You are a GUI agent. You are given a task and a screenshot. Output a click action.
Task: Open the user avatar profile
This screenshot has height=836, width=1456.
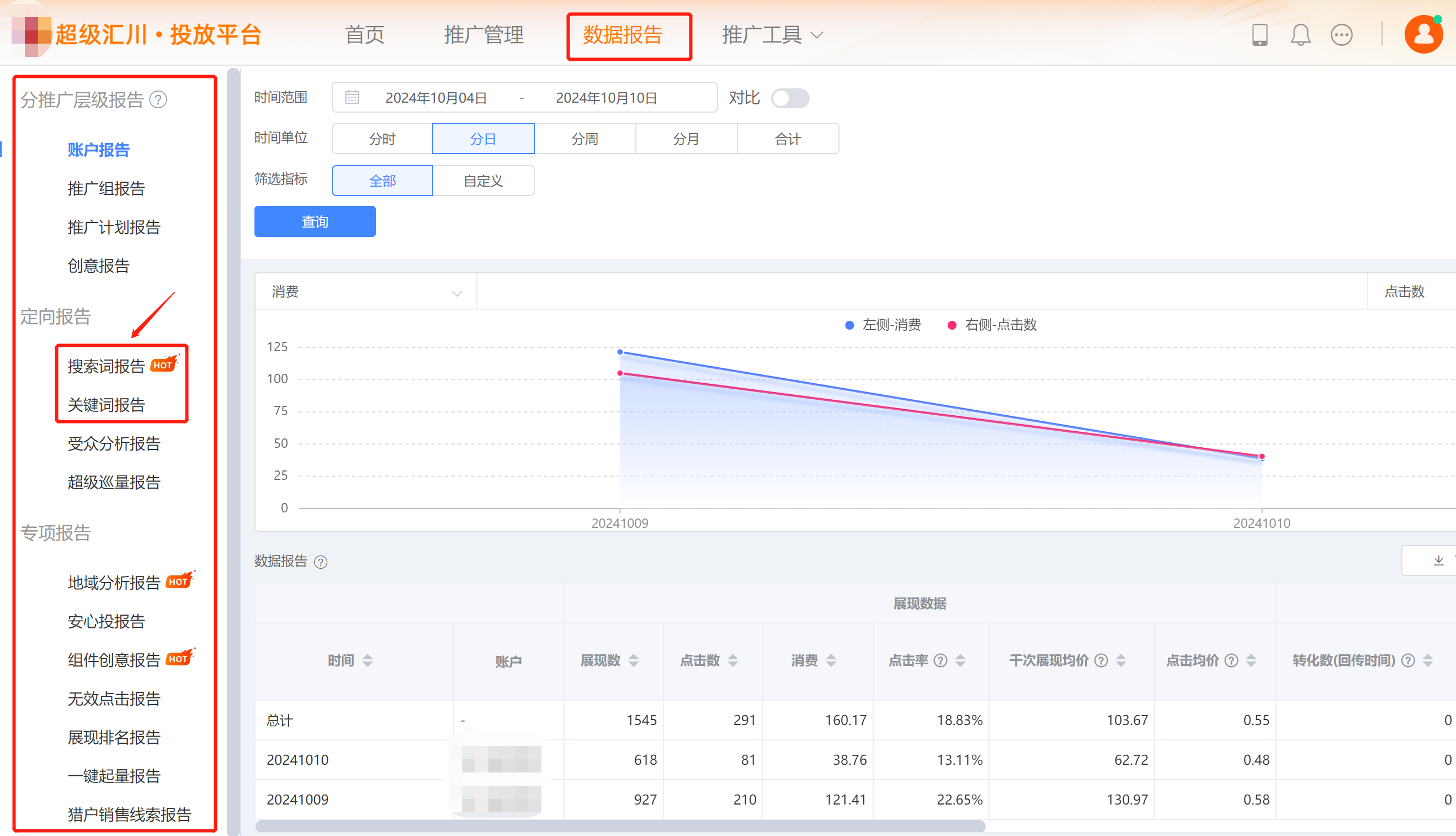[x=1424, y=34]
